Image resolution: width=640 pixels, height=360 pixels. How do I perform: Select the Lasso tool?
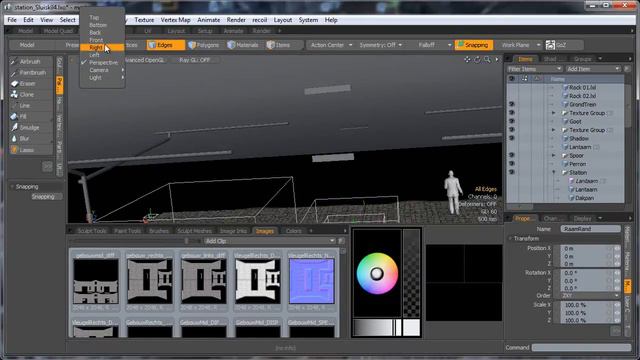[x=31, y=150]
